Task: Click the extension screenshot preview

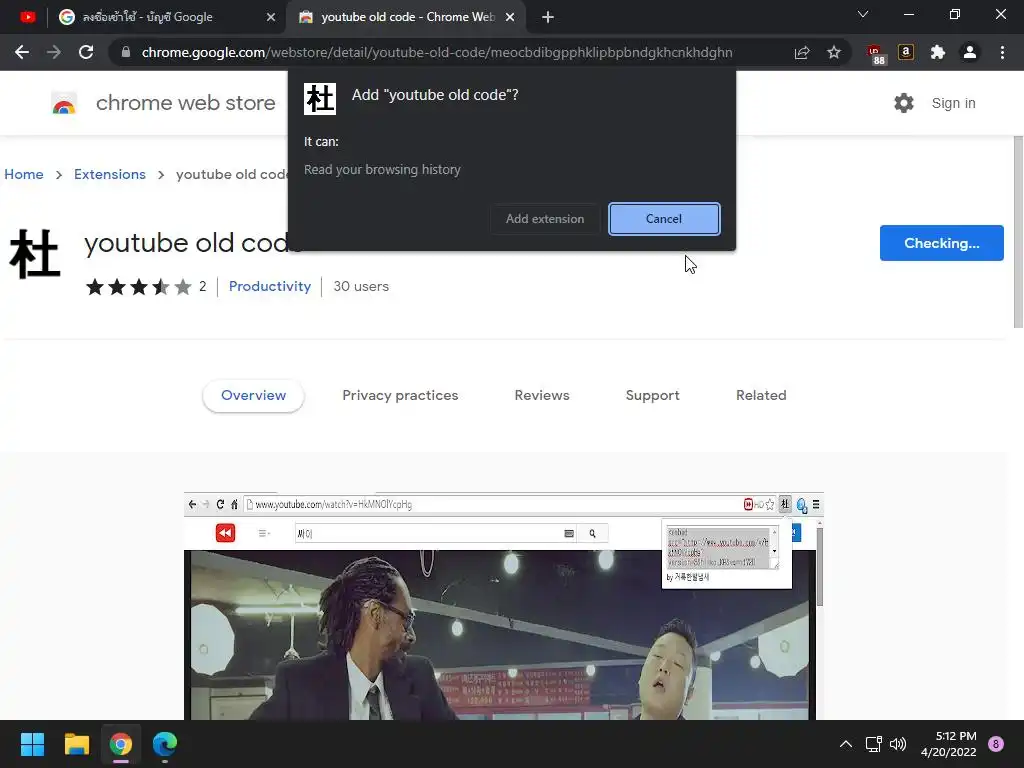Action: coord(504,605)
